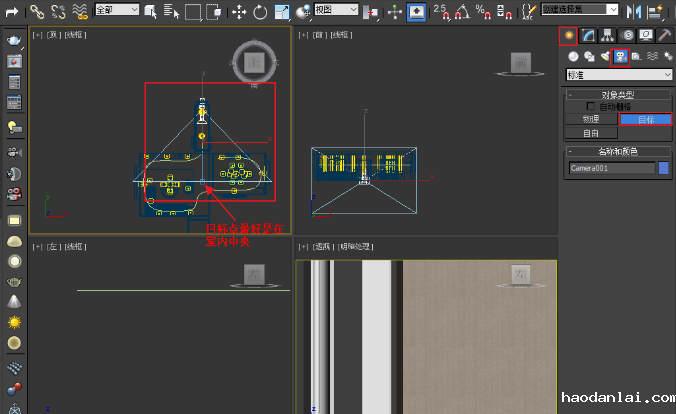
Task: Activate the Select and Scale tool
Action: pyautogui.click(x=282, y=12)
